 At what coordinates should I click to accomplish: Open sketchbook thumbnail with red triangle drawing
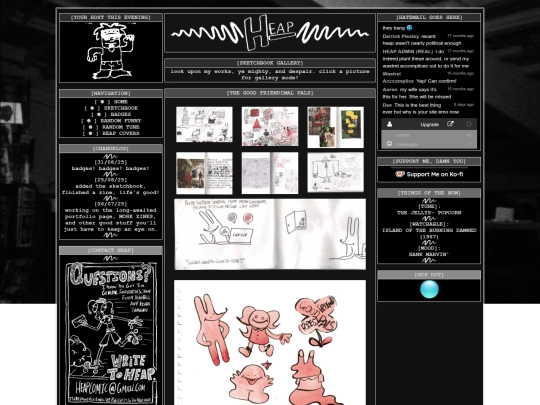(270, 126)
